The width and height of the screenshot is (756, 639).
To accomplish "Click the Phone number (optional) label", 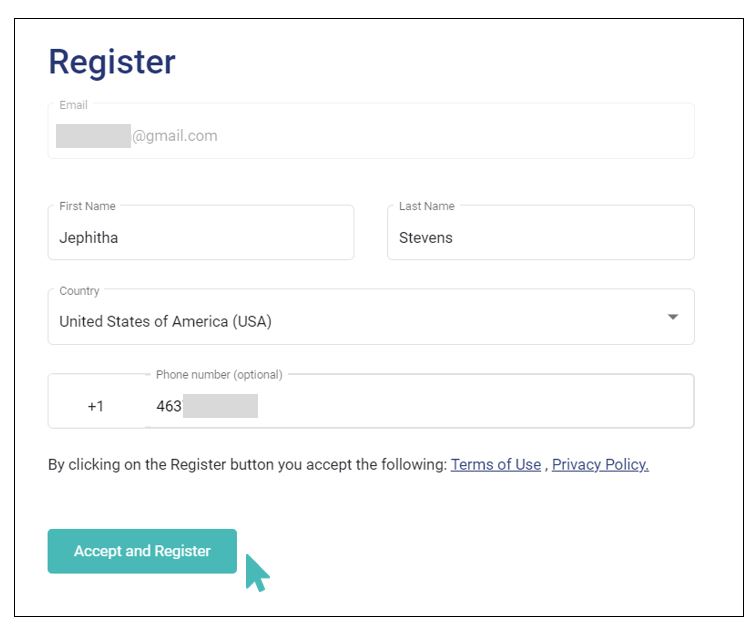I will pos(219,375).
